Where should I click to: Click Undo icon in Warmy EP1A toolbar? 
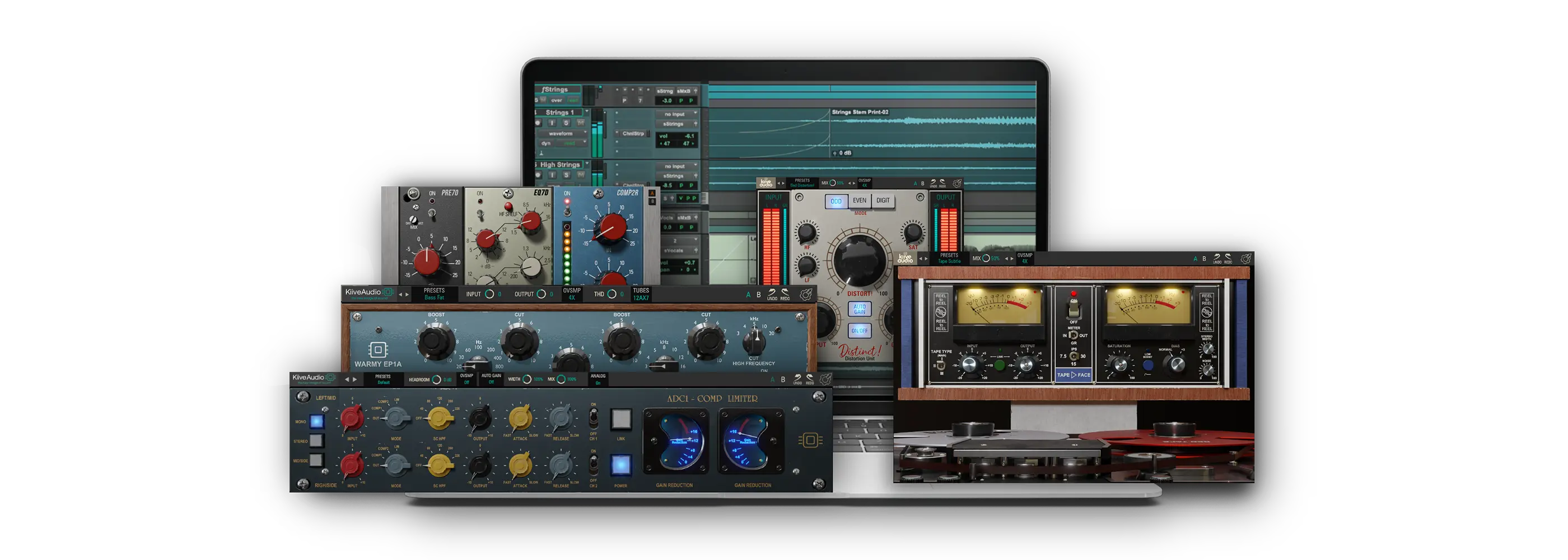tap(772, 295)
